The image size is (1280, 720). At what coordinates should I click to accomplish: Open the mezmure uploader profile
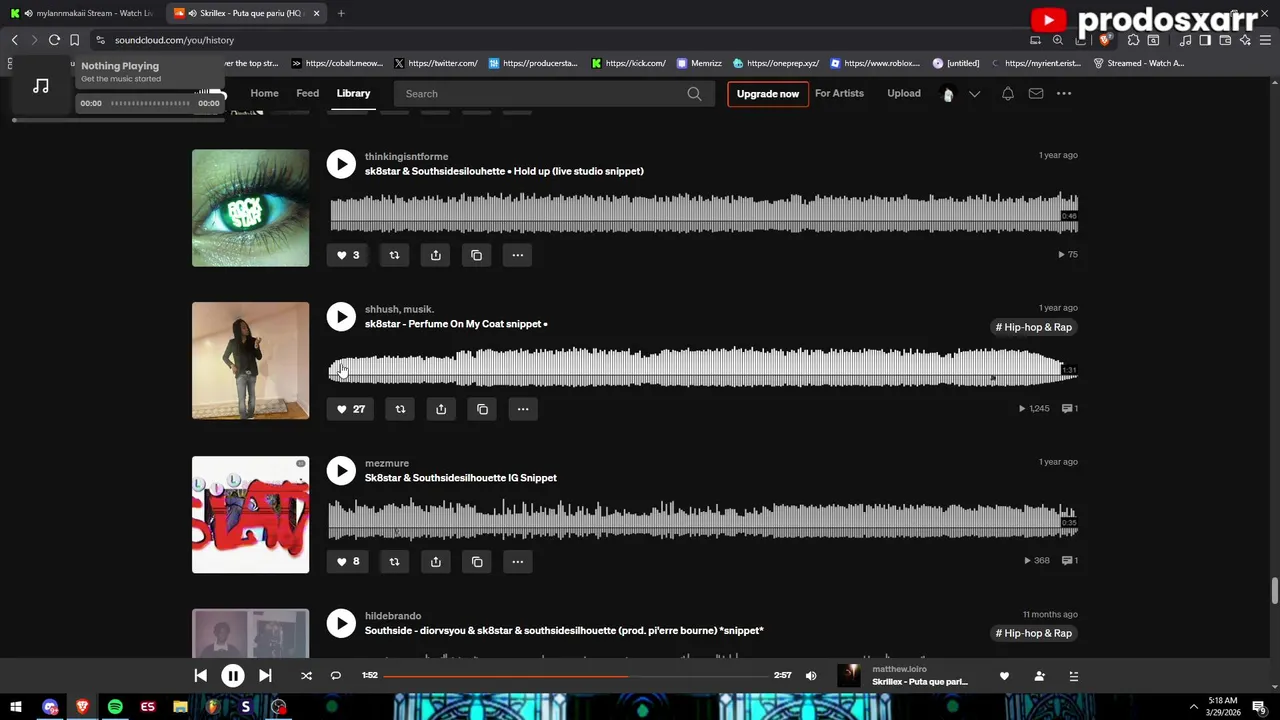(387, 463)
